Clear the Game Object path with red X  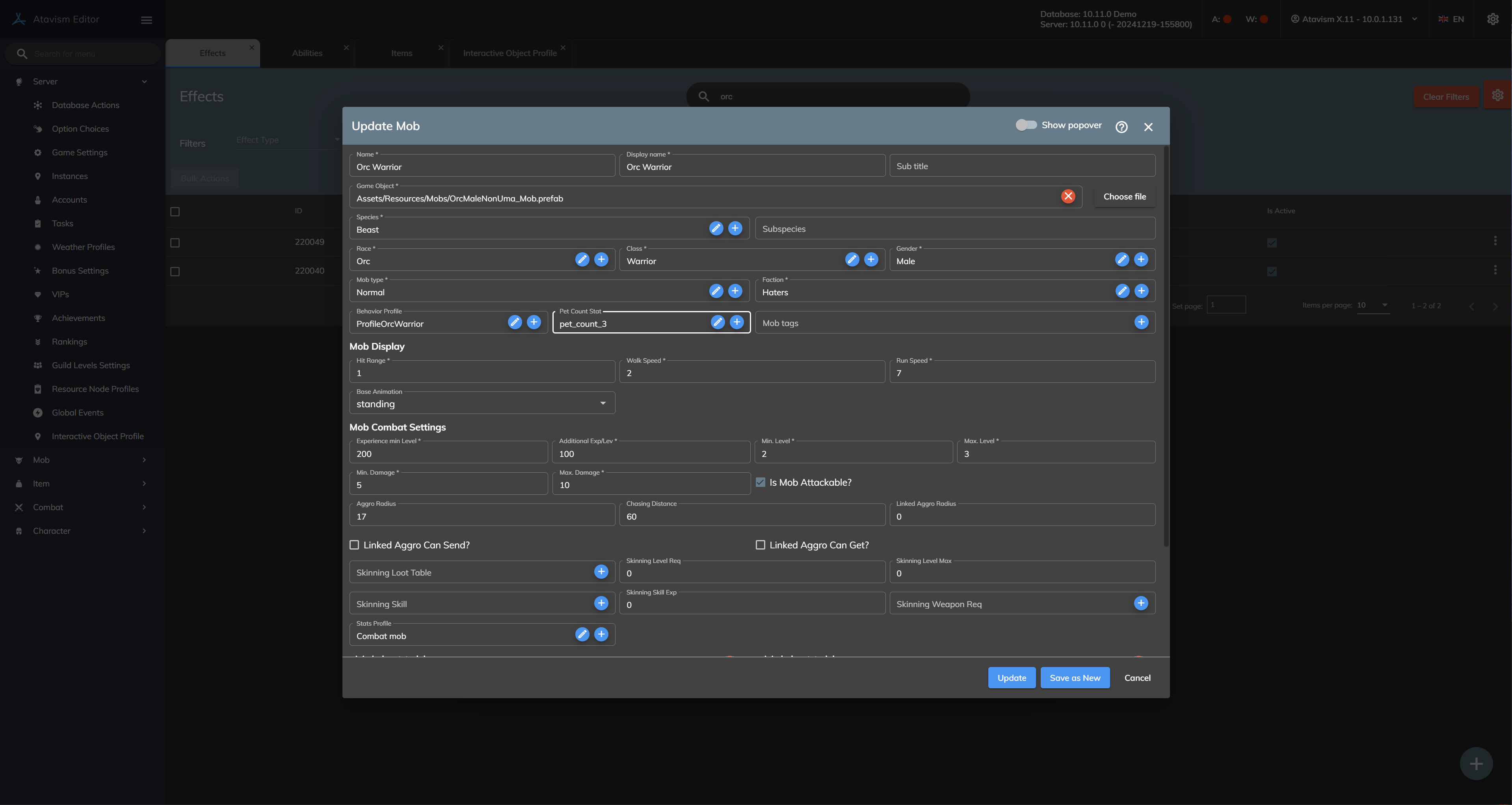tap(1068, 197)
